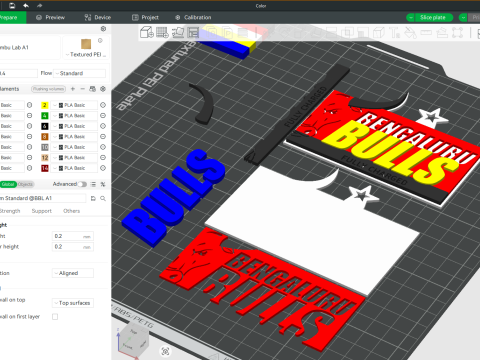The width and height of the screenshot is (480, 360).
Task: Select the Assembly view bounding-box icon
Action: tap(457, 32)
